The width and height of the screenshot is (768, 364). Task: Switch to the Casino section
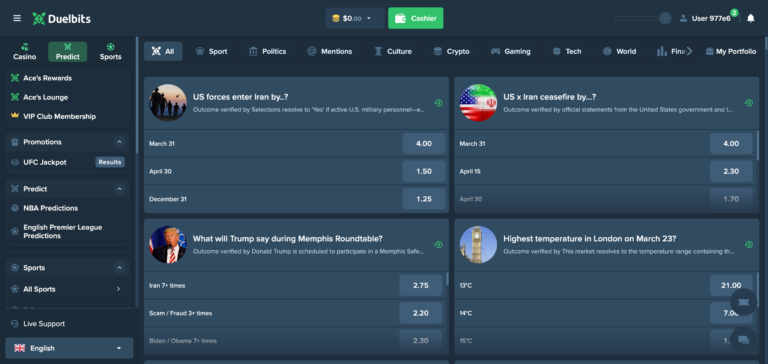tap(24, 52)
